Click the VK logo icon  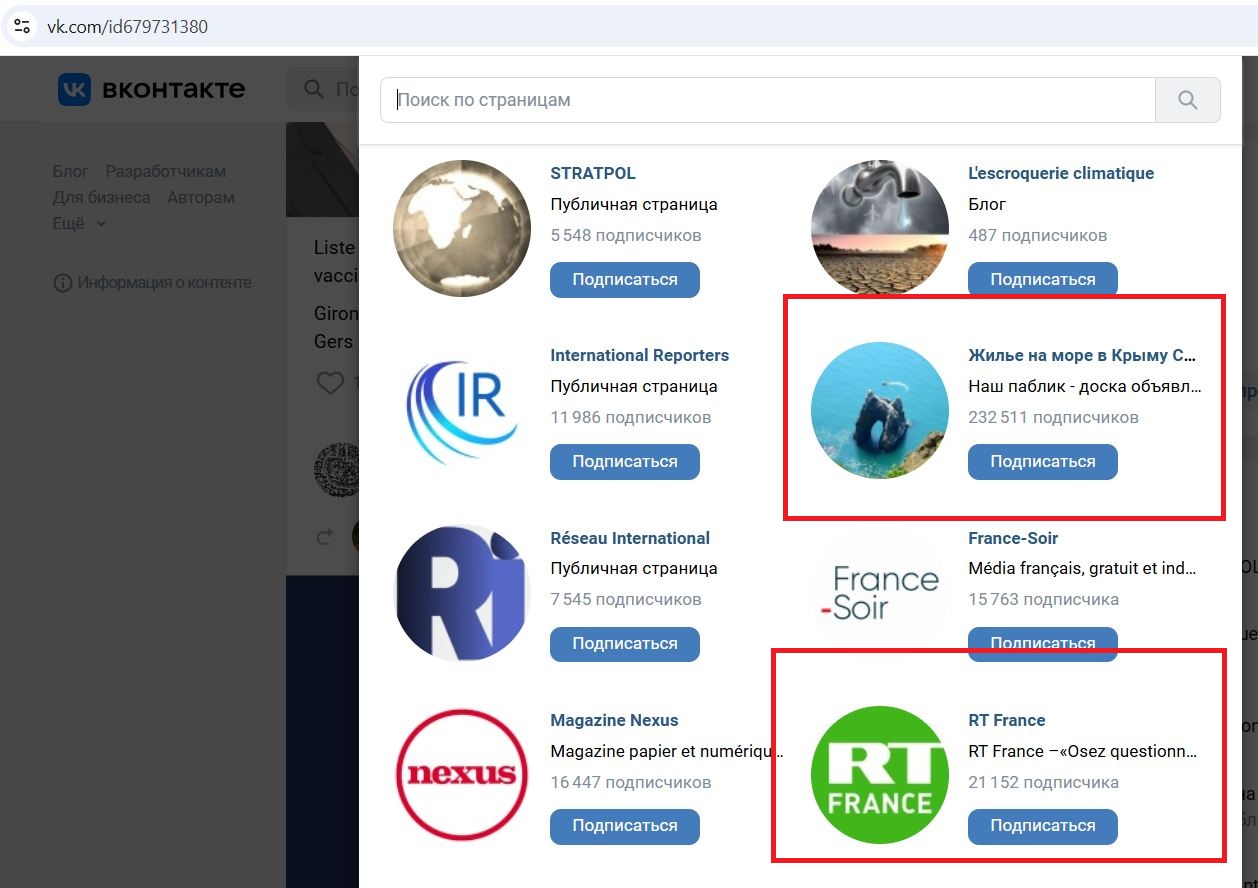tap(75, 90)
